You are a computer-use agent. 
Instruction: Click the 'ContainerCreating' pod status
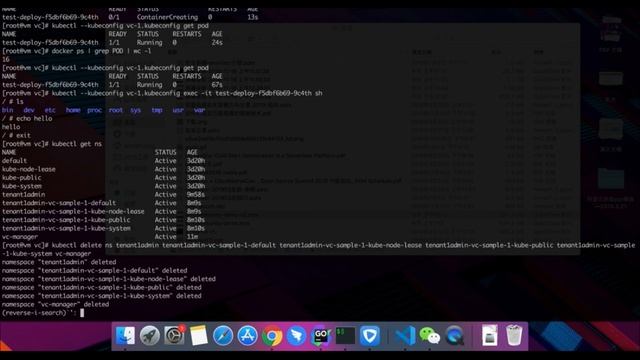167,17
